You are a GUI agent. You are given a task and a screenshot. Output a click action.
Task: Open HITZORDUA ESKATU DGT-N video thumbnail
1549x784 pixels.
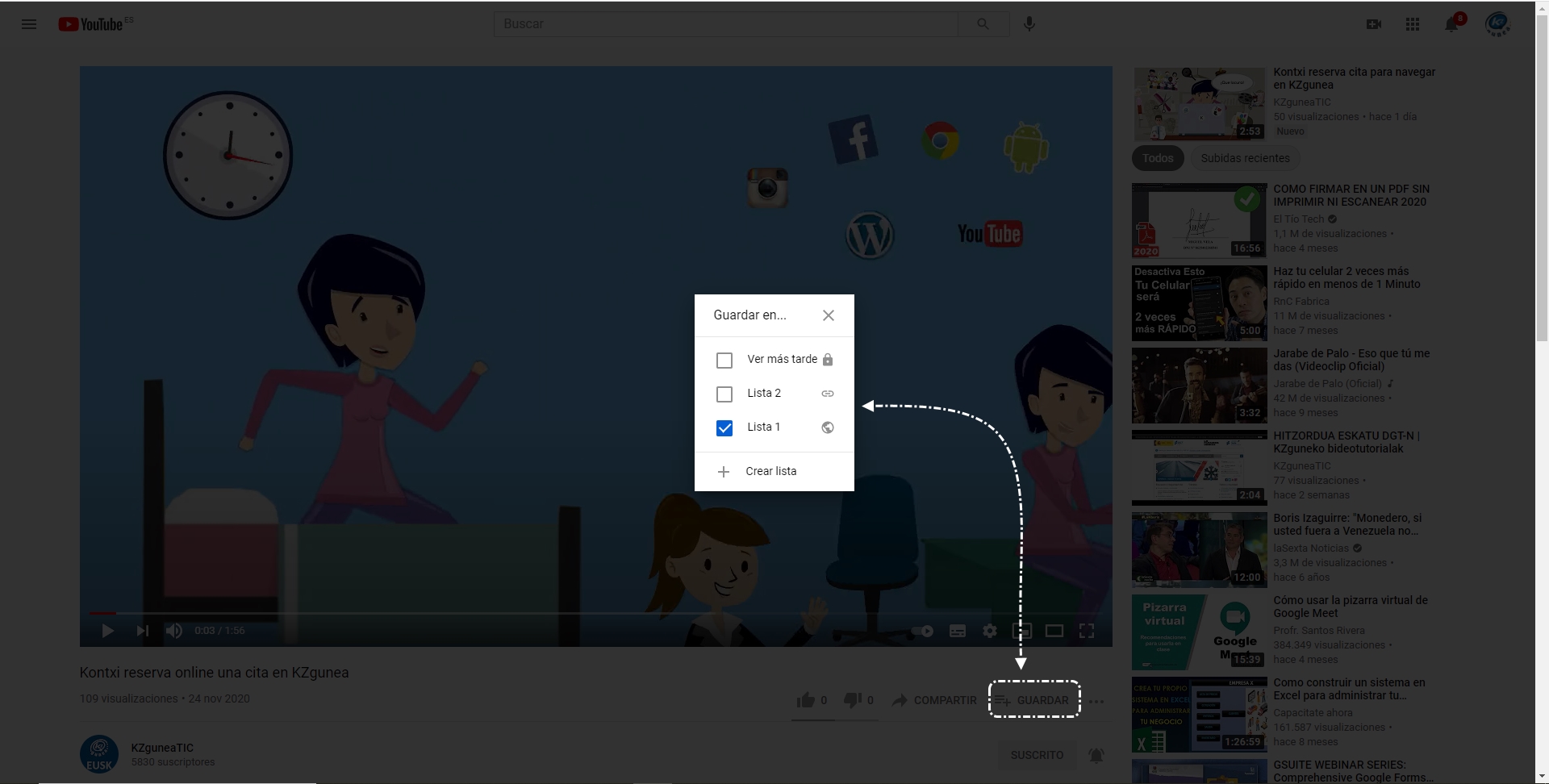[x=1199, y=468]
